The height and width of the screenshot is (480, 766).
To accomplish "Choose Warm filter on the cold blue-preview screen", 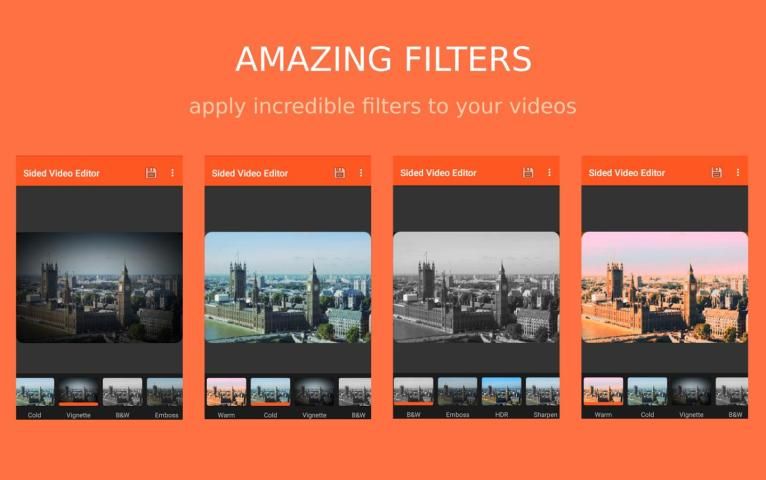I will click(x=226, y=392).
